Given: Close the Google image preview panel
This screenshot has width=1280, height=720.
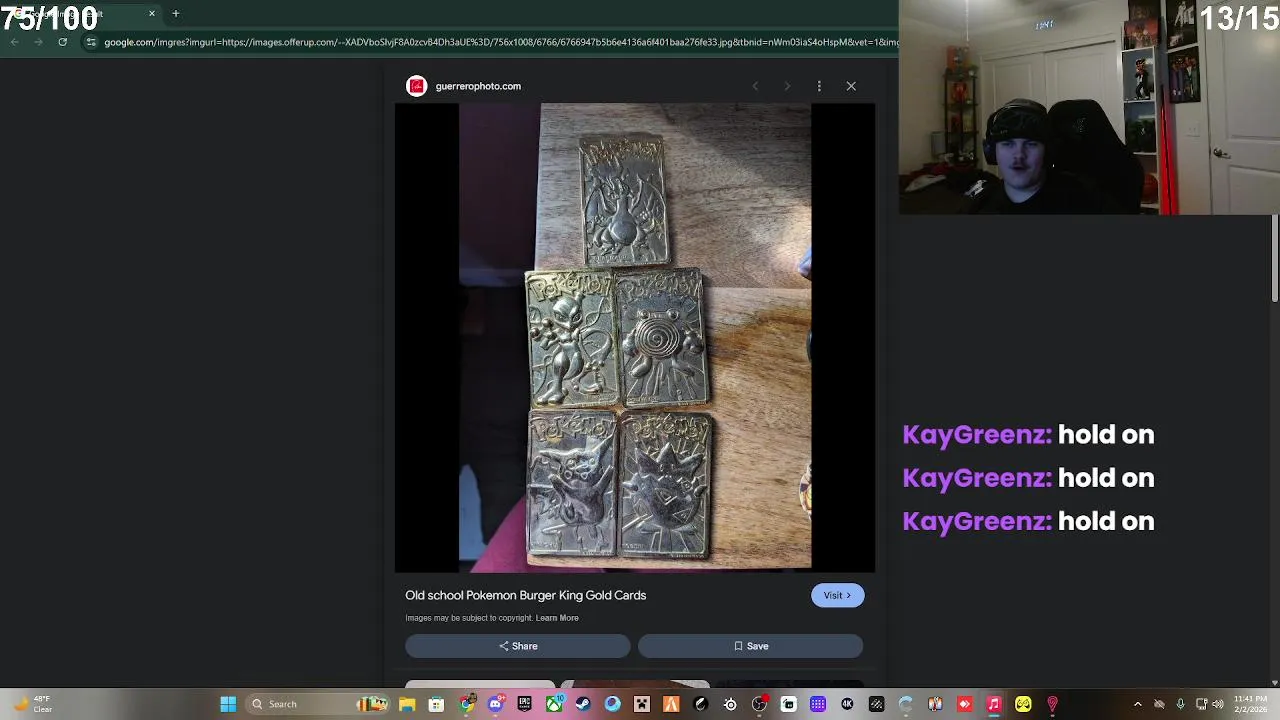Looking at the screenshot, I should point(851,86).
